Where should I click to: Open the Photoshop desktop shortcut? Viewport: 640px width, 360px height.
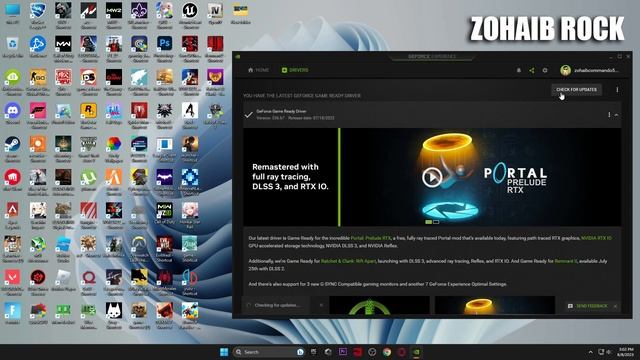(x=164, y=48)
